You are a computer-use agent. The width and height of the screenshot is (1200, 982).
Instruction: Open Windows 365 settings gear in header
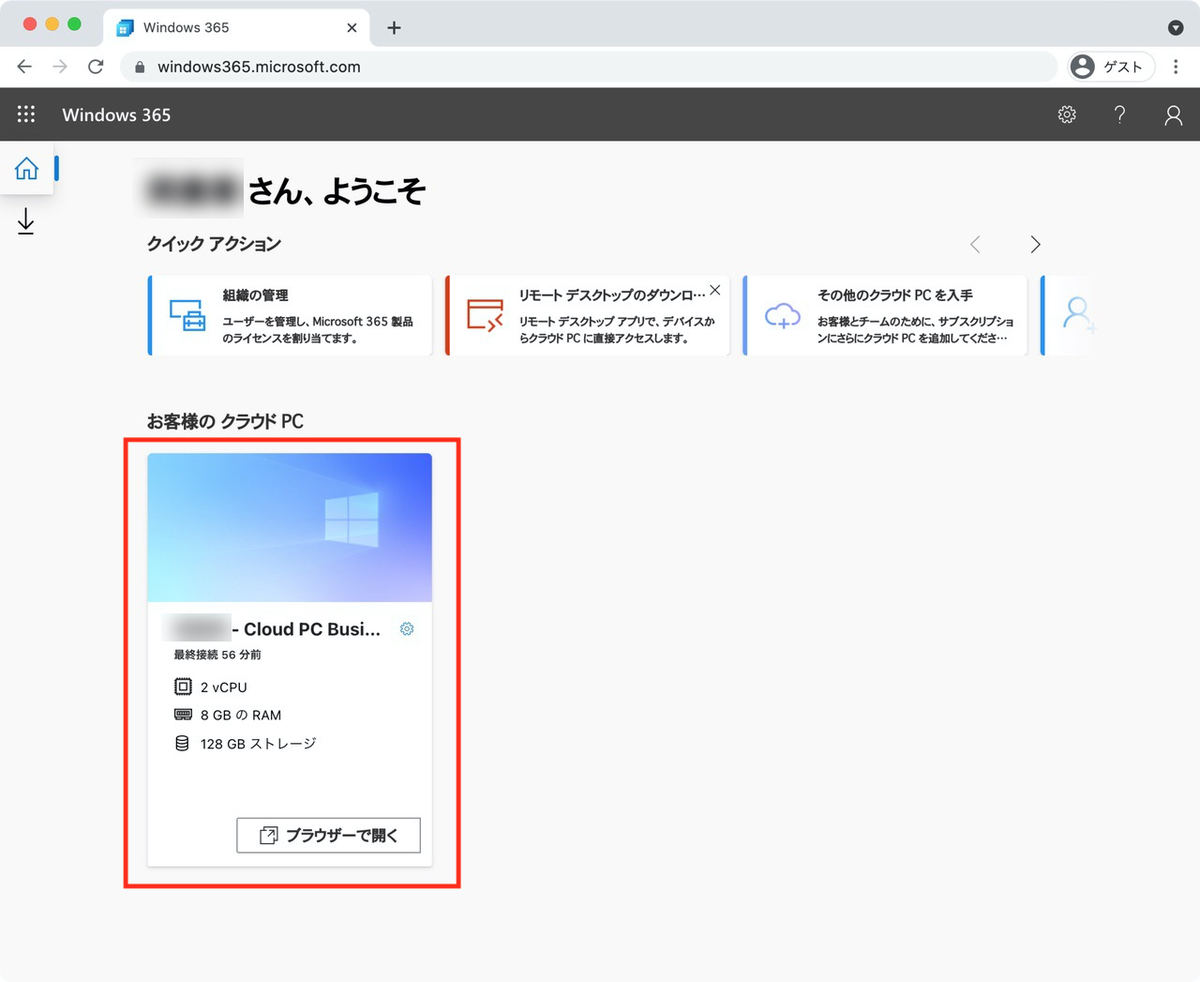click(x=1067, y=115)
